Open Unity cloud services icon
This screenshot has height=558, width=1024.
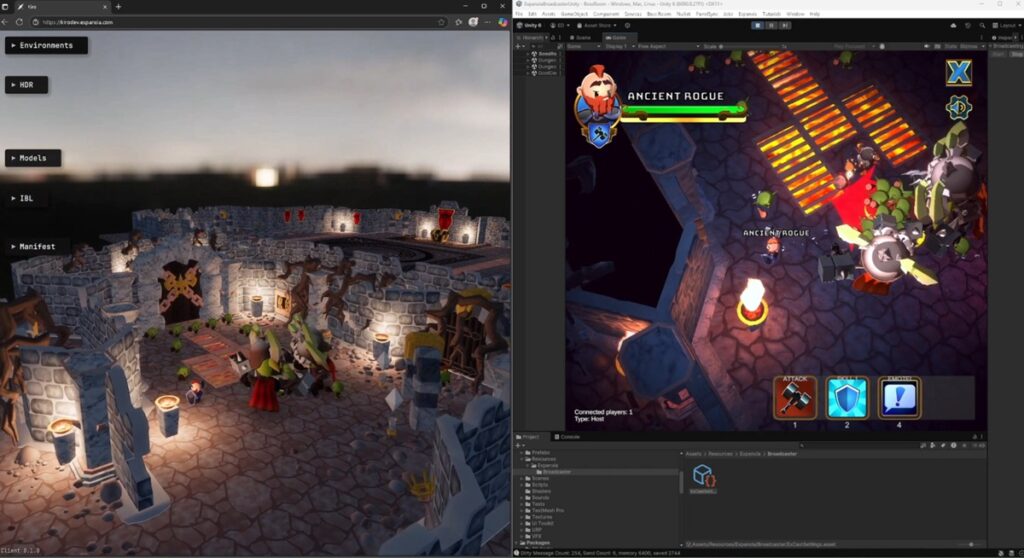click(x=953, y=25)
